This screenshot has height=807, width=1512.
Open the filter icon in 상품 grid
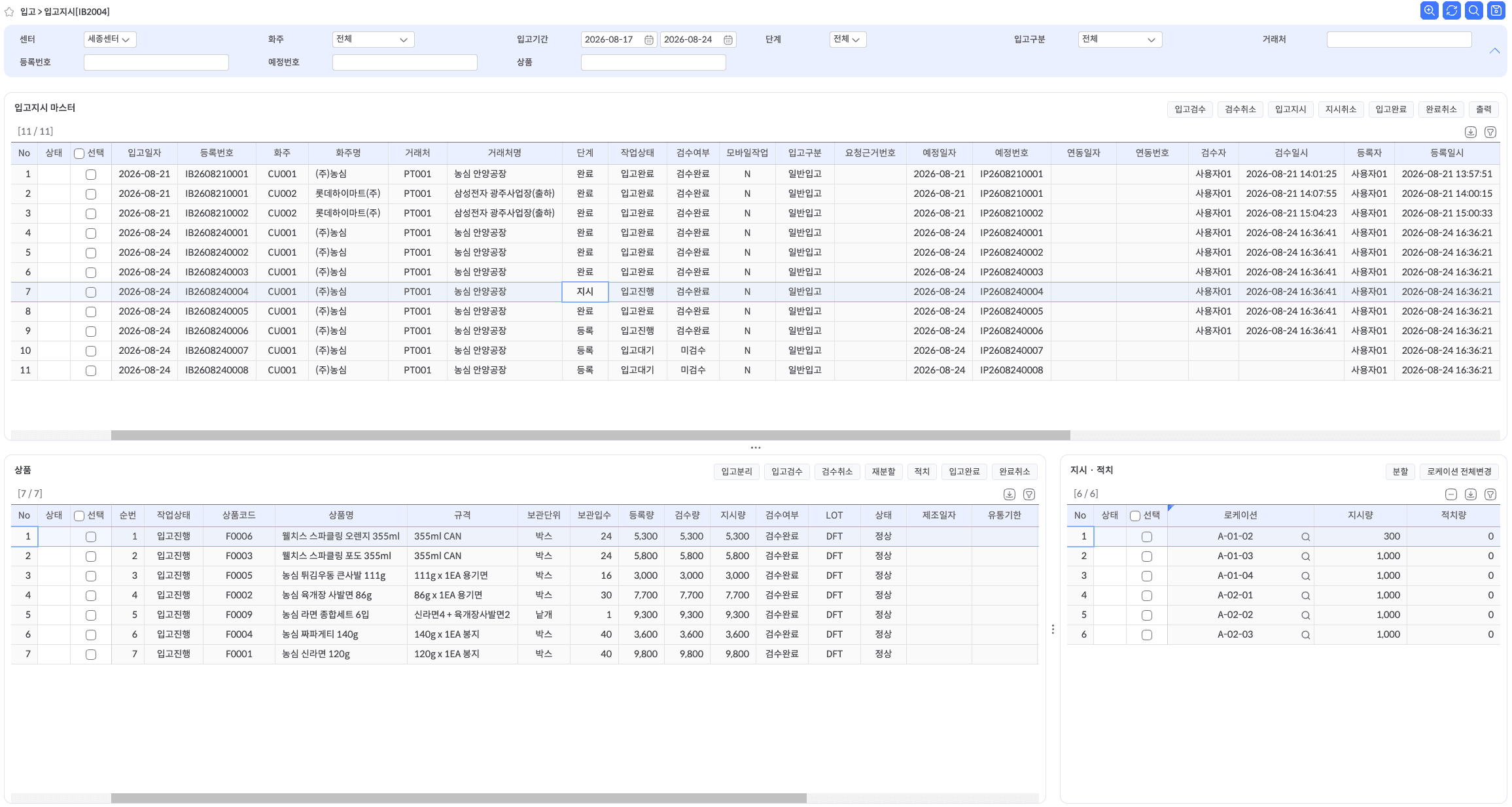click(x=1029, y=494)
